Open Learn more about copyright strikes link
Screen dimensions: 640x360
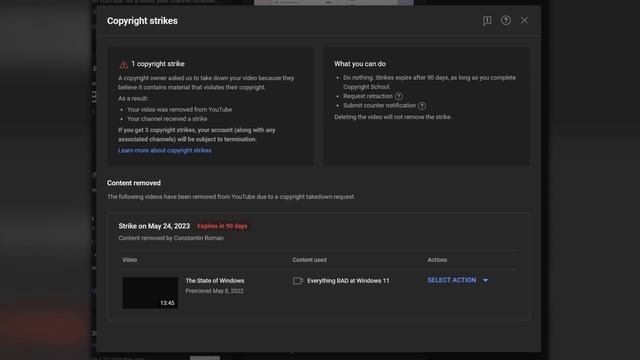(165, 150)
